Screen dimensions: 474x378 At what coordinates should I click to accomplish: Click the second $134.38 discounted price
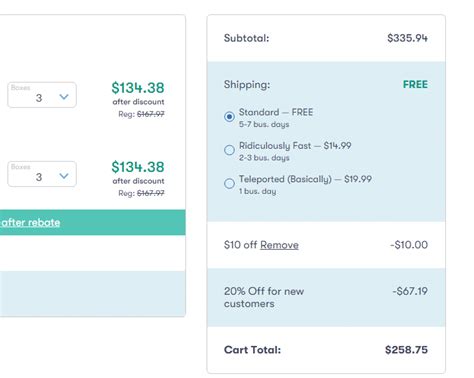138,167
